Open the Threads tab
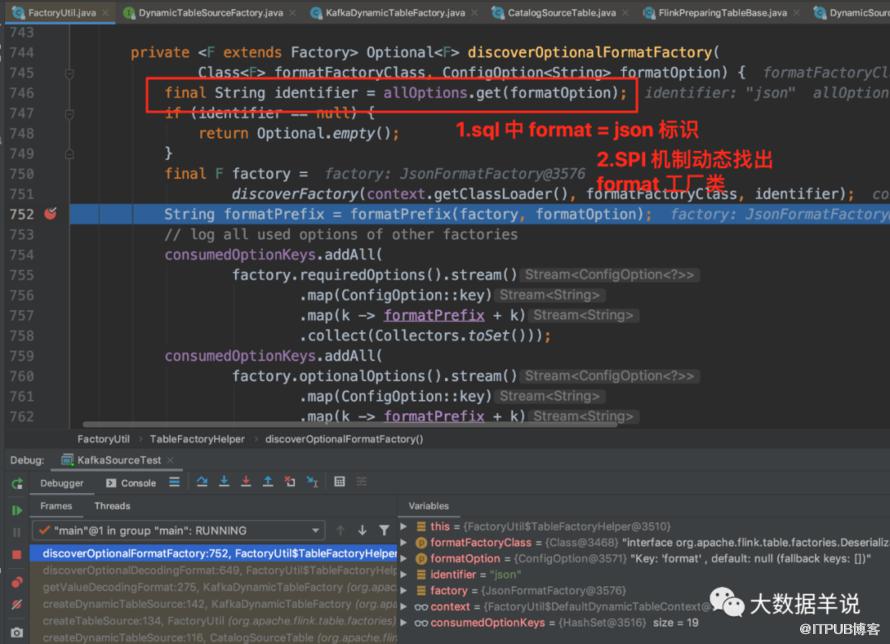890x644 pixels. pos(112,506)
